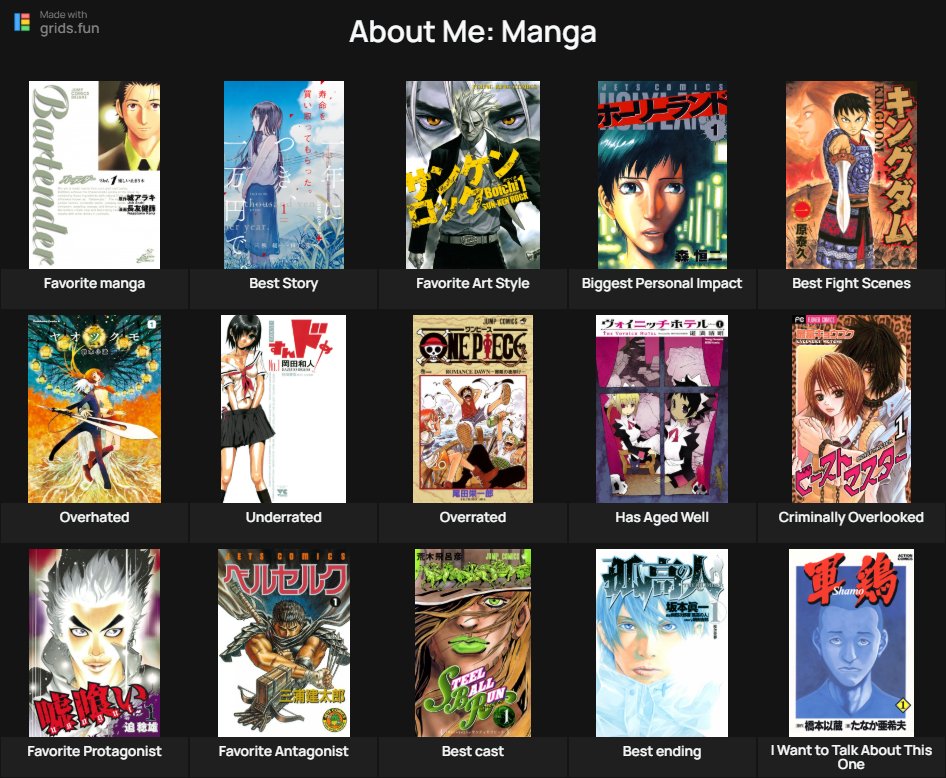Viewport: 946px width, 778px height.
Task: Click the One Piece cover
Action: coord(472,409)
